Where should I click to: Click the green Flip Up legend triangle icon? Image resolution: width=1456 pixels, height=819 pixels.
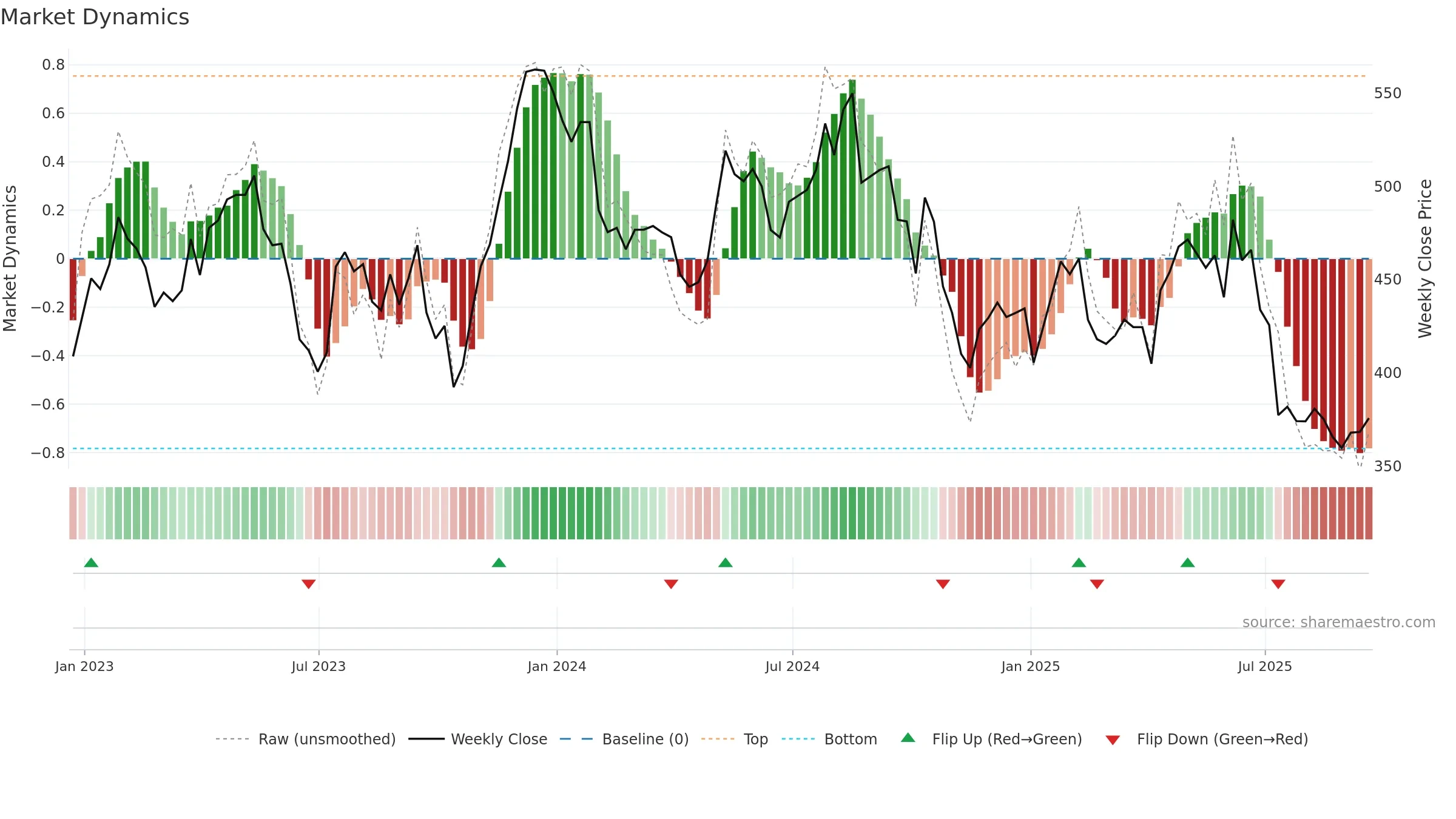[908, 738]
